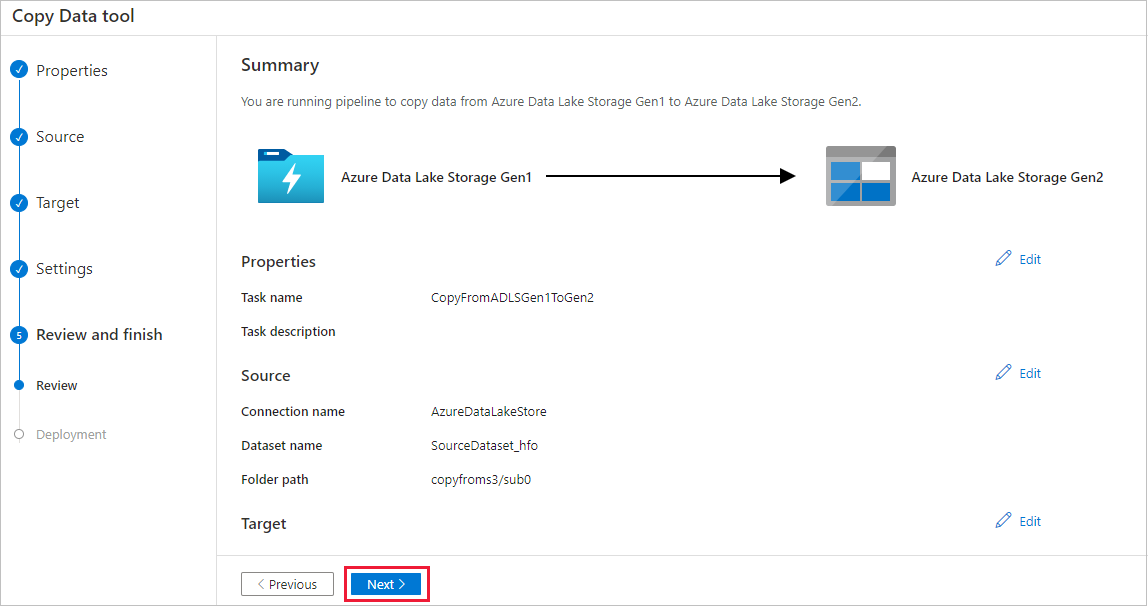1148x606 pixels.
Task: Go to the Properties step
Action: [x=72, y=70]
